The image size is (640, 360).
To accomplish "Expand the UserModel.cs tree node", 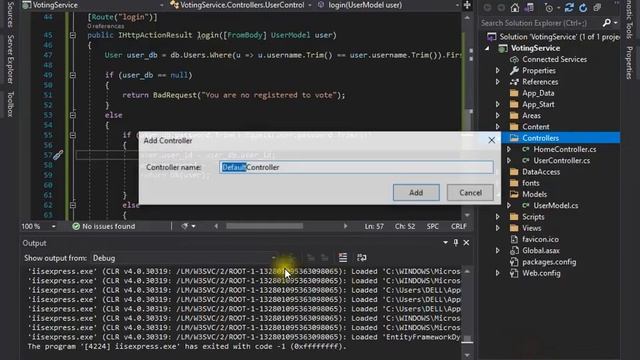I will tap(509, 206).
